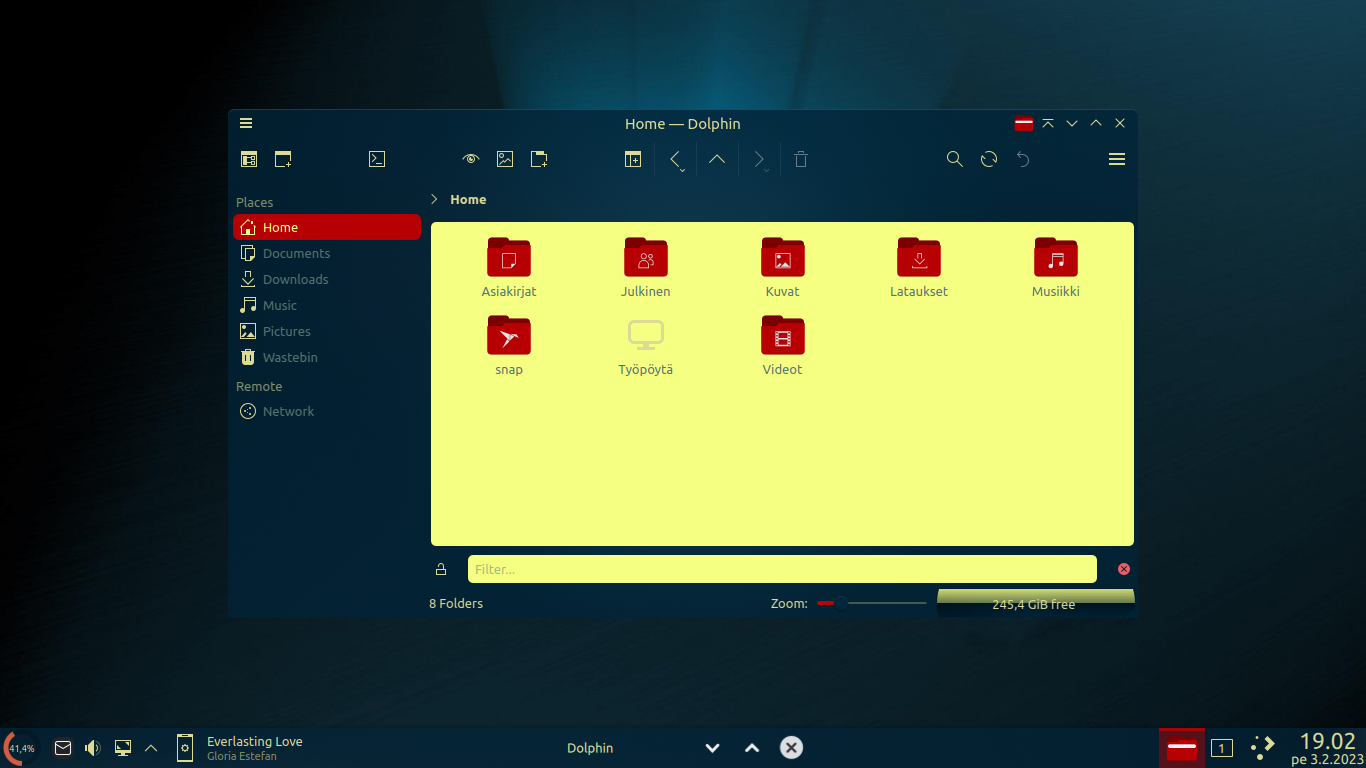The width and height of the screenshot is (1366, 768).
Task: Click the red pin icon in the title bar
Action: [1024, 124]
